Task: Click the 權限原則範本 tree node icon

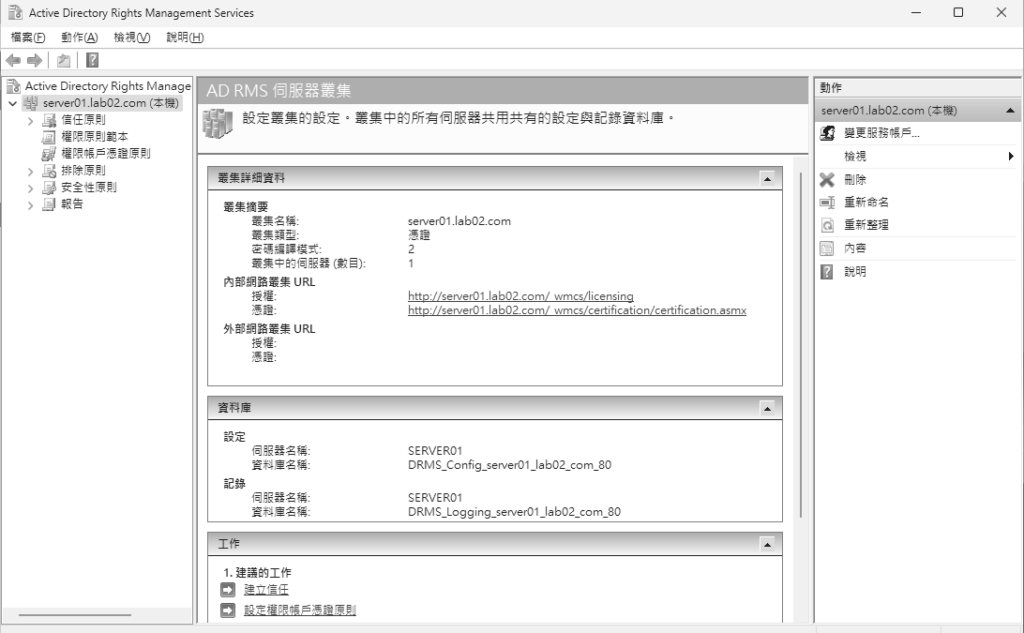Action: (49, 137)
